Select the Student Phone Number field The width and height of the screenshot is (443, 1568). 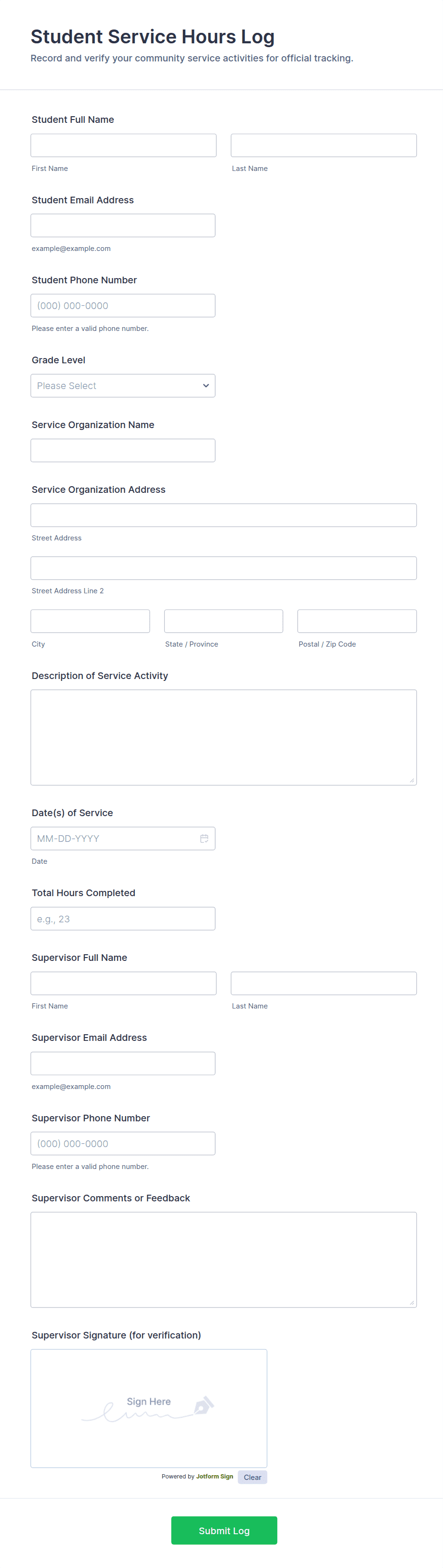[123, 306]
